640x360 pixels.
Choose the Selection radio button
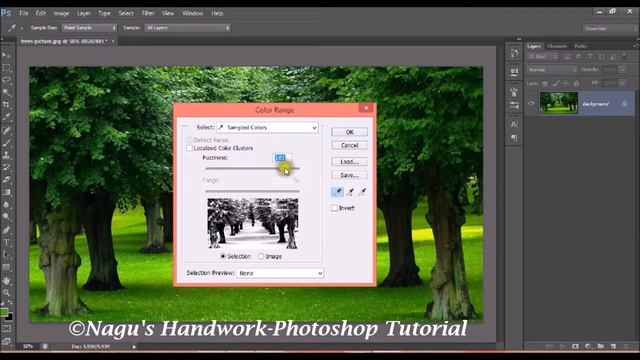(x=223, y=256)
